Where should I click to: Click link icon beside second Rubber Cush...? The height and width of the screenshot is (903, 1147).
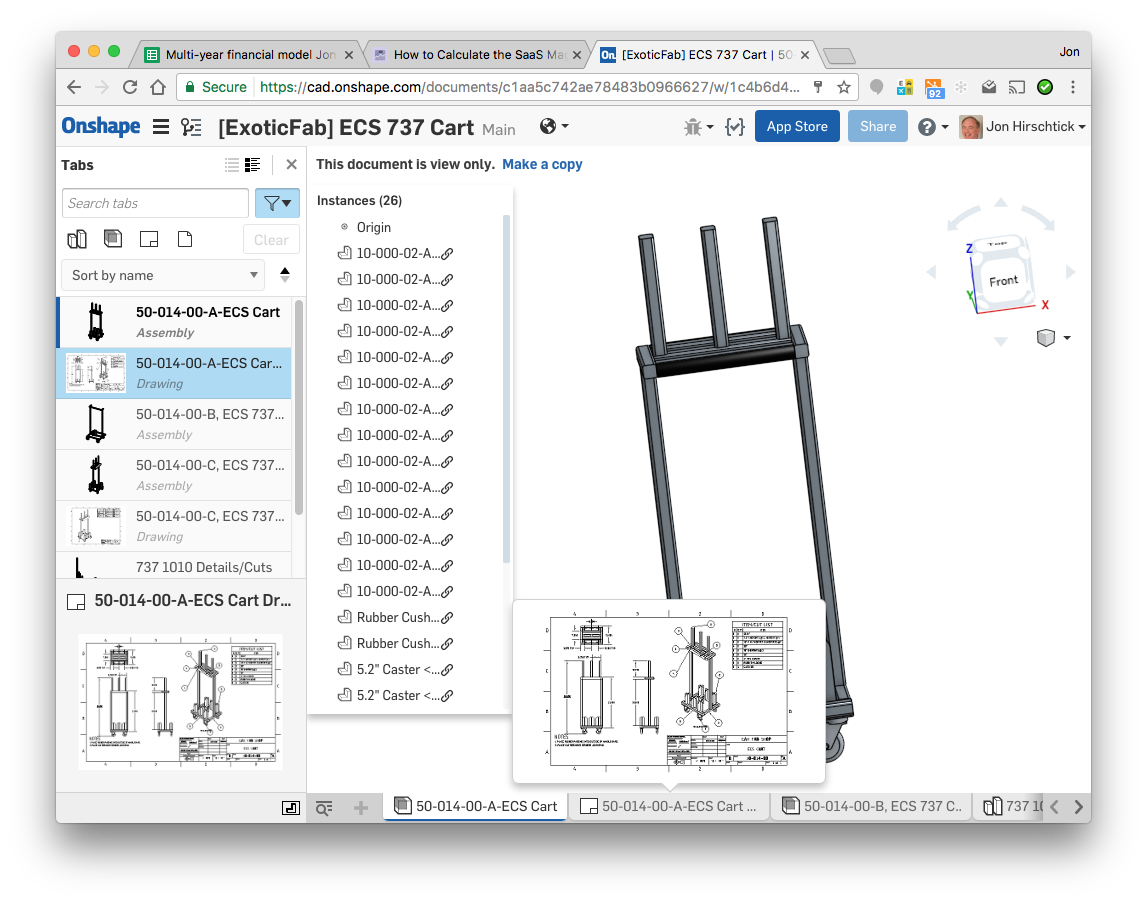point(447,644)
